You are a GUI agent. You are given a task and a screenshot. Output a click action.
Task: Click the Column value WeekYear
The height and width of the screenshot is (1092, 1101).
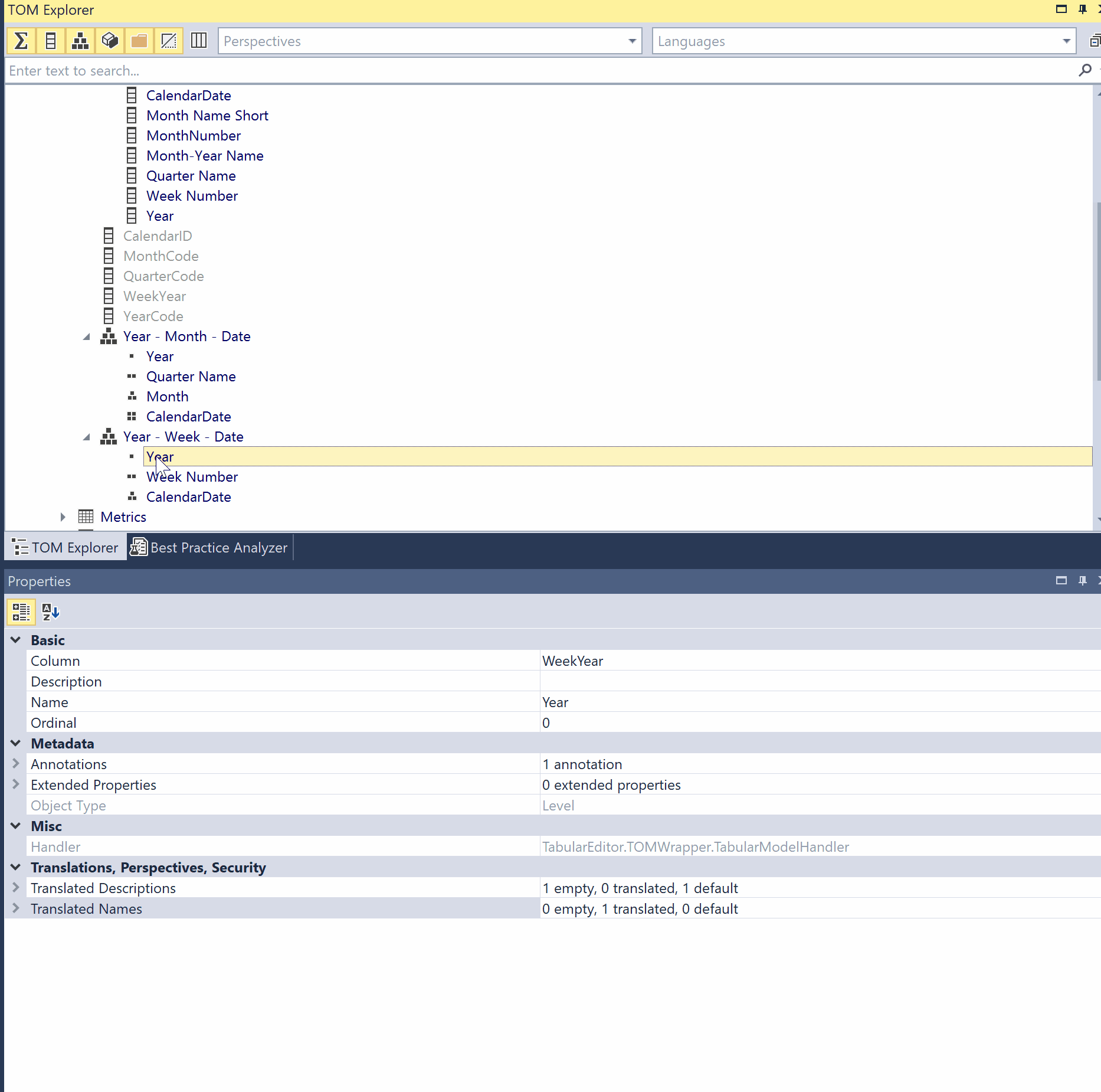(x=820, y=661)
